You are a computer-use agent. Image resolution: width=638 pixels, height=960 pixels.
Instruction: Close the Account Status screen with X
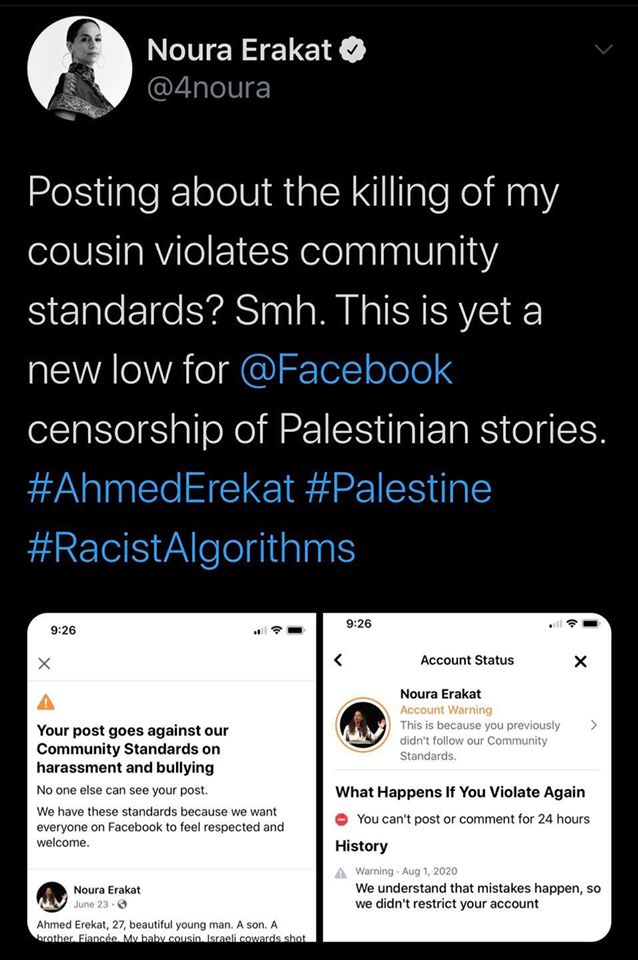coord(581,661)
